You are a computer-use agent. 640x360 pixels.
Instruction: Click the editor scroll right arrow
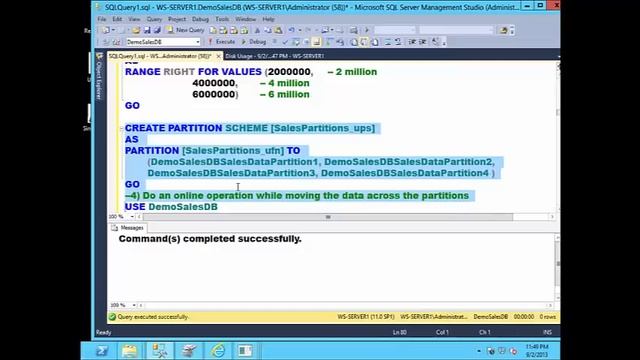(x=552, y=217)
